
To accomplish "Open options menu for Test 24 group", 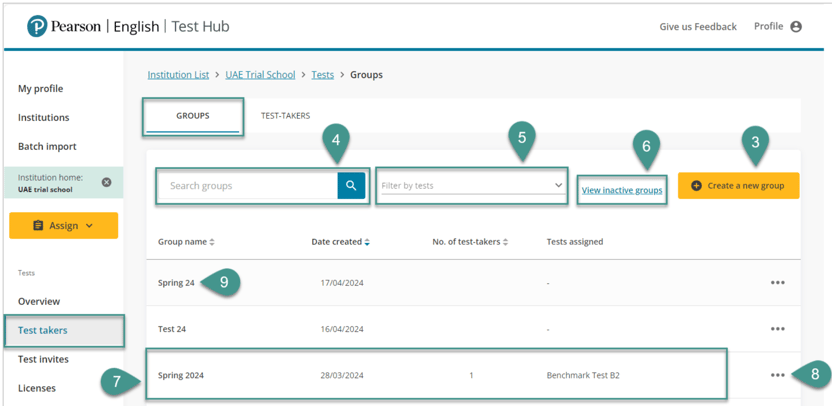I will click(x=777, y=329).
